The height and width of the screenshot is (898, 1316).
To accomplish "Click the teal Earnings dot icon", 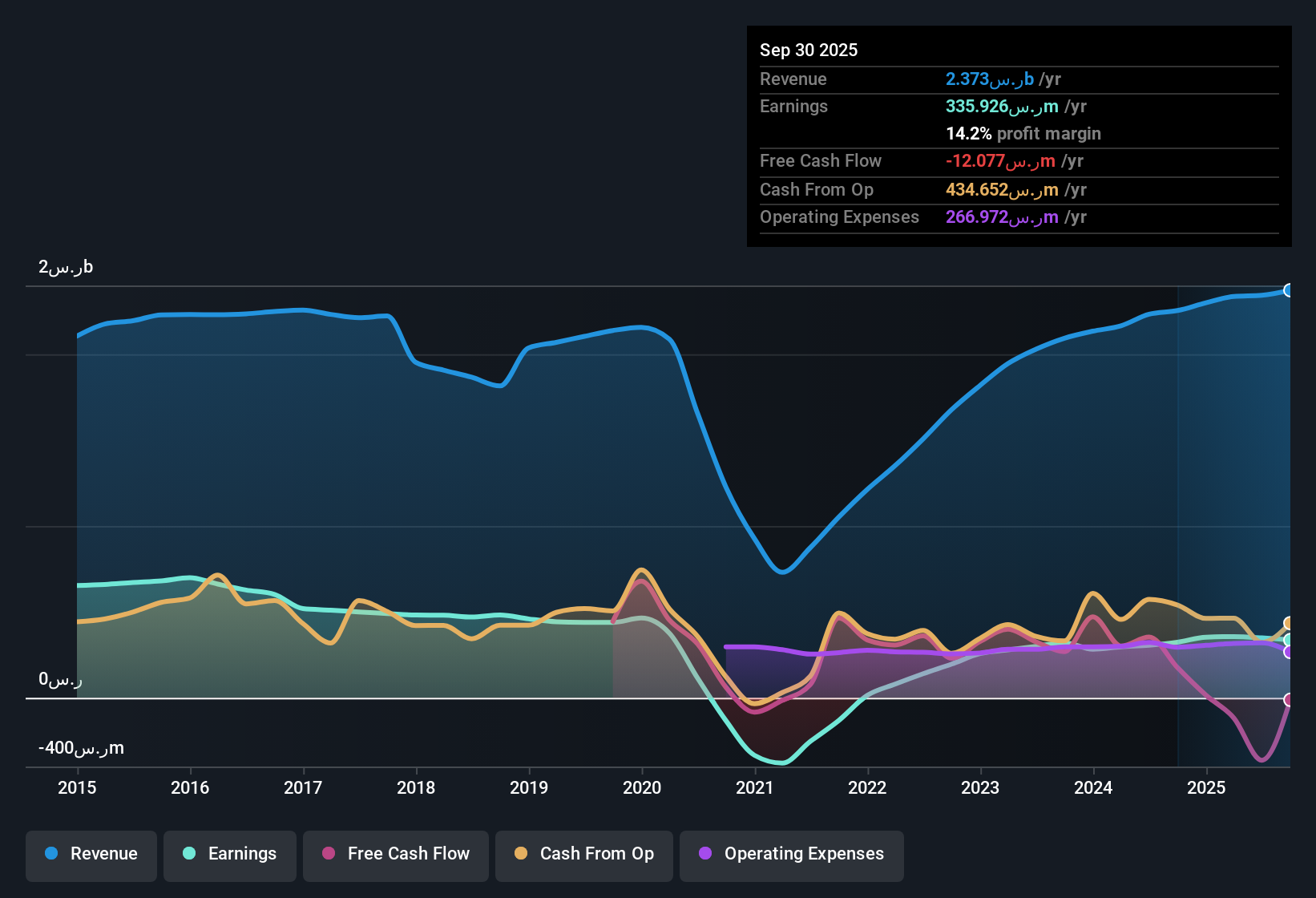I will click(189, 854).
